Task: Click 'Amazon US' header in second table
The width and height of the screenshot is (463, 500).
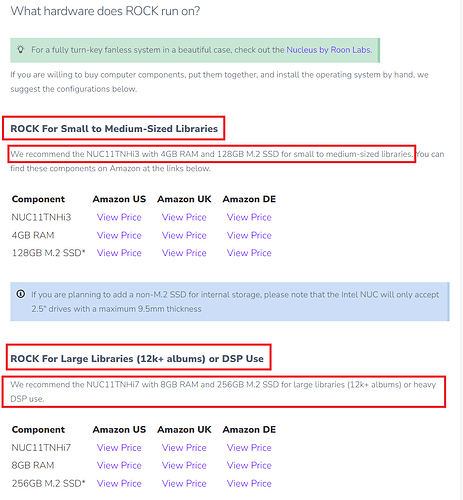Action: pos(119,430)
